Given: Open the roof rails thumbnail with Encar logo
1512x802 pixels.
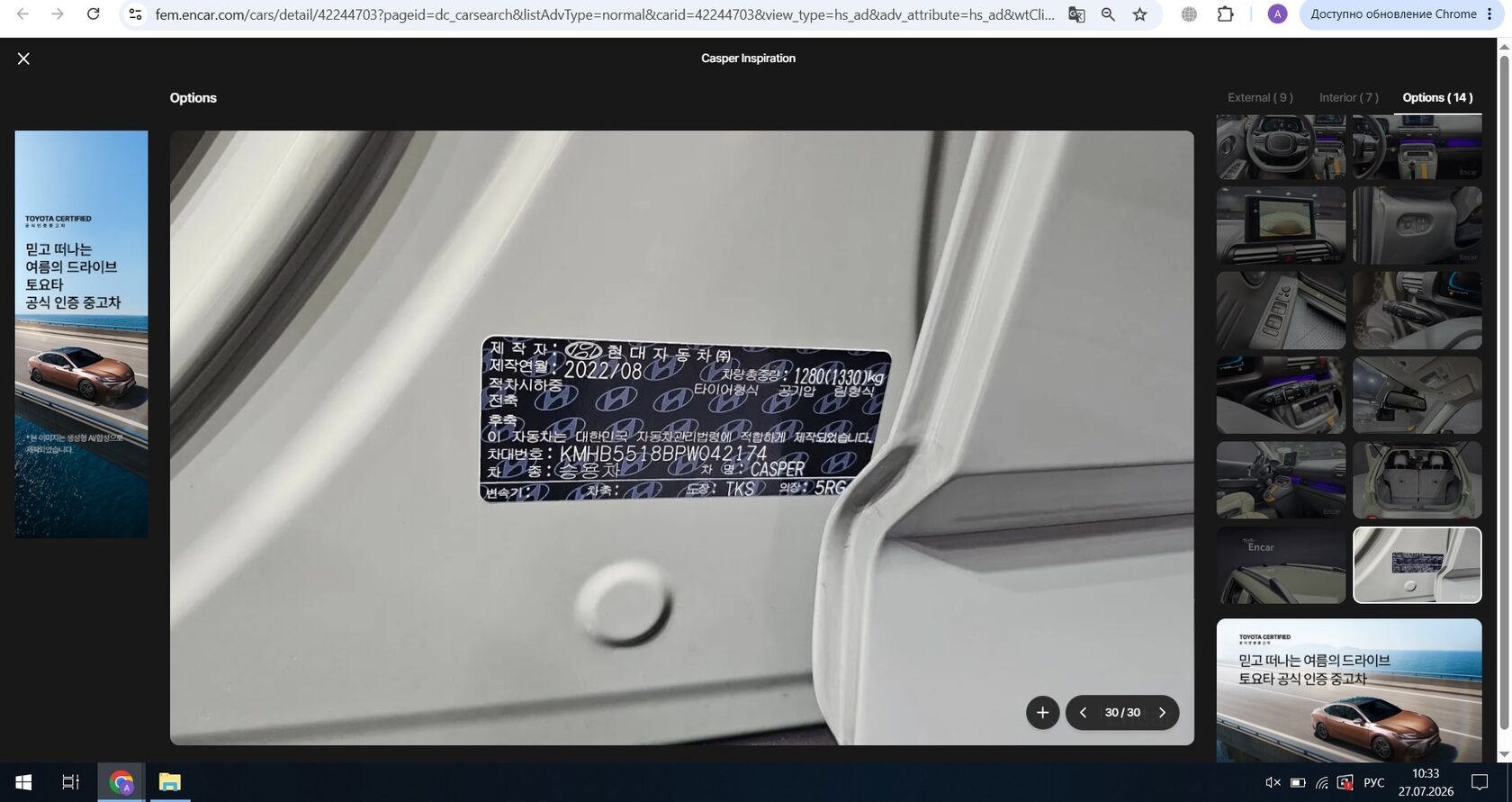Looking at the screenshot, I should click(x=1281, y=565).
